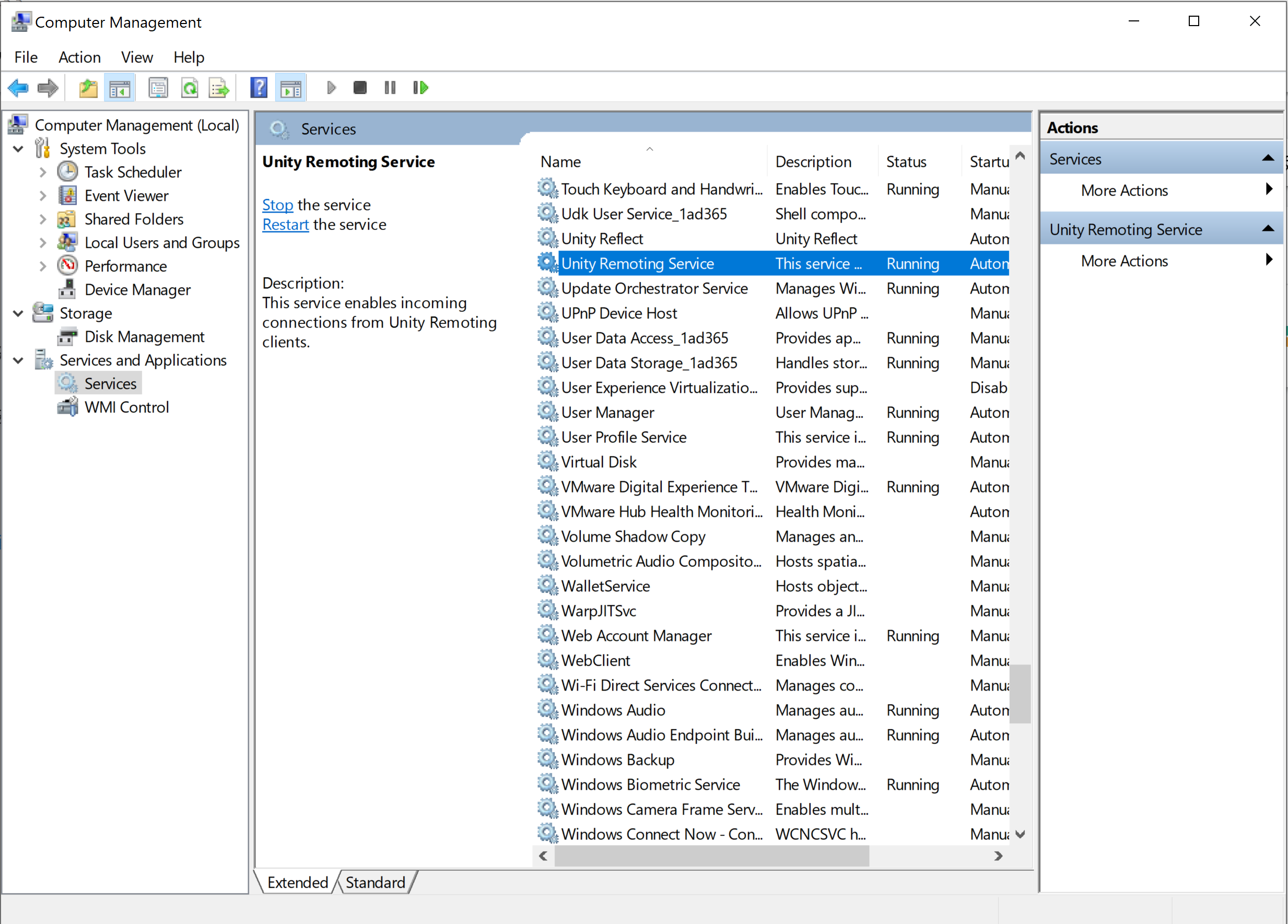Collapse the System Tools tree node
1288x924 pixels.
tap(18, 149)
